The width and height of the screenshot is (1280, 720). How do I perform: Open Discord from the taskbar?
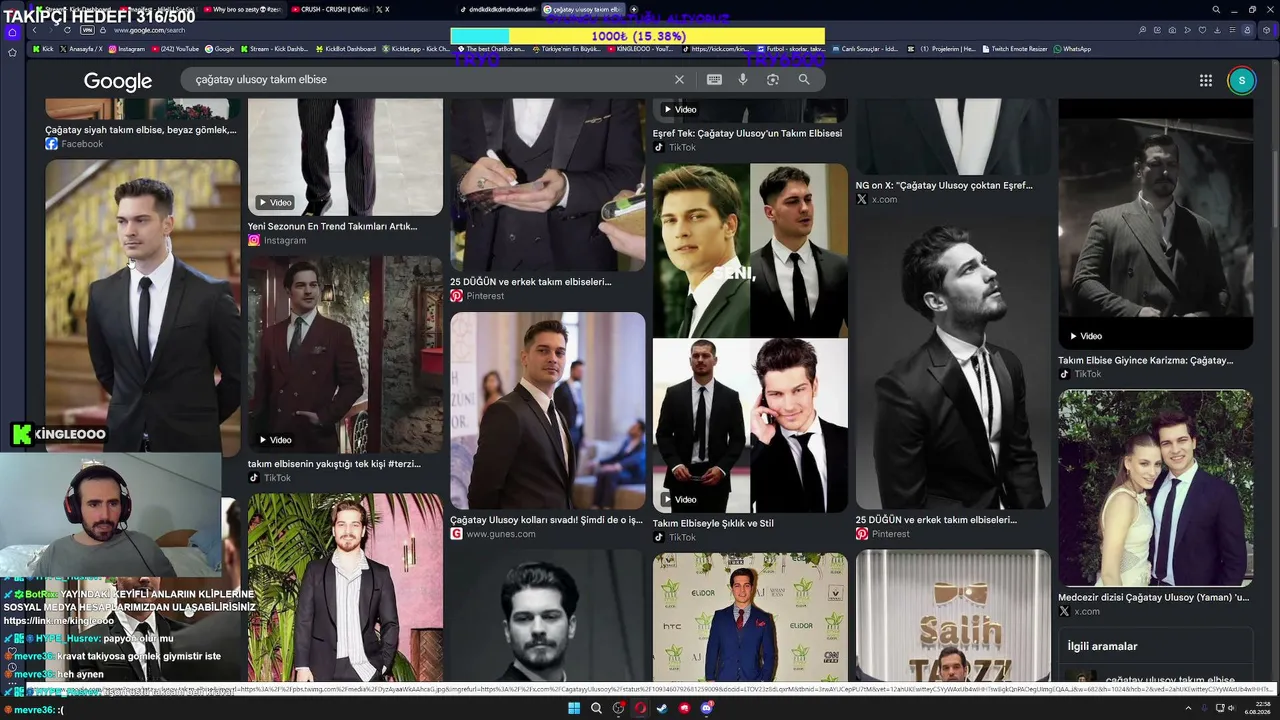tap(707, 709)
